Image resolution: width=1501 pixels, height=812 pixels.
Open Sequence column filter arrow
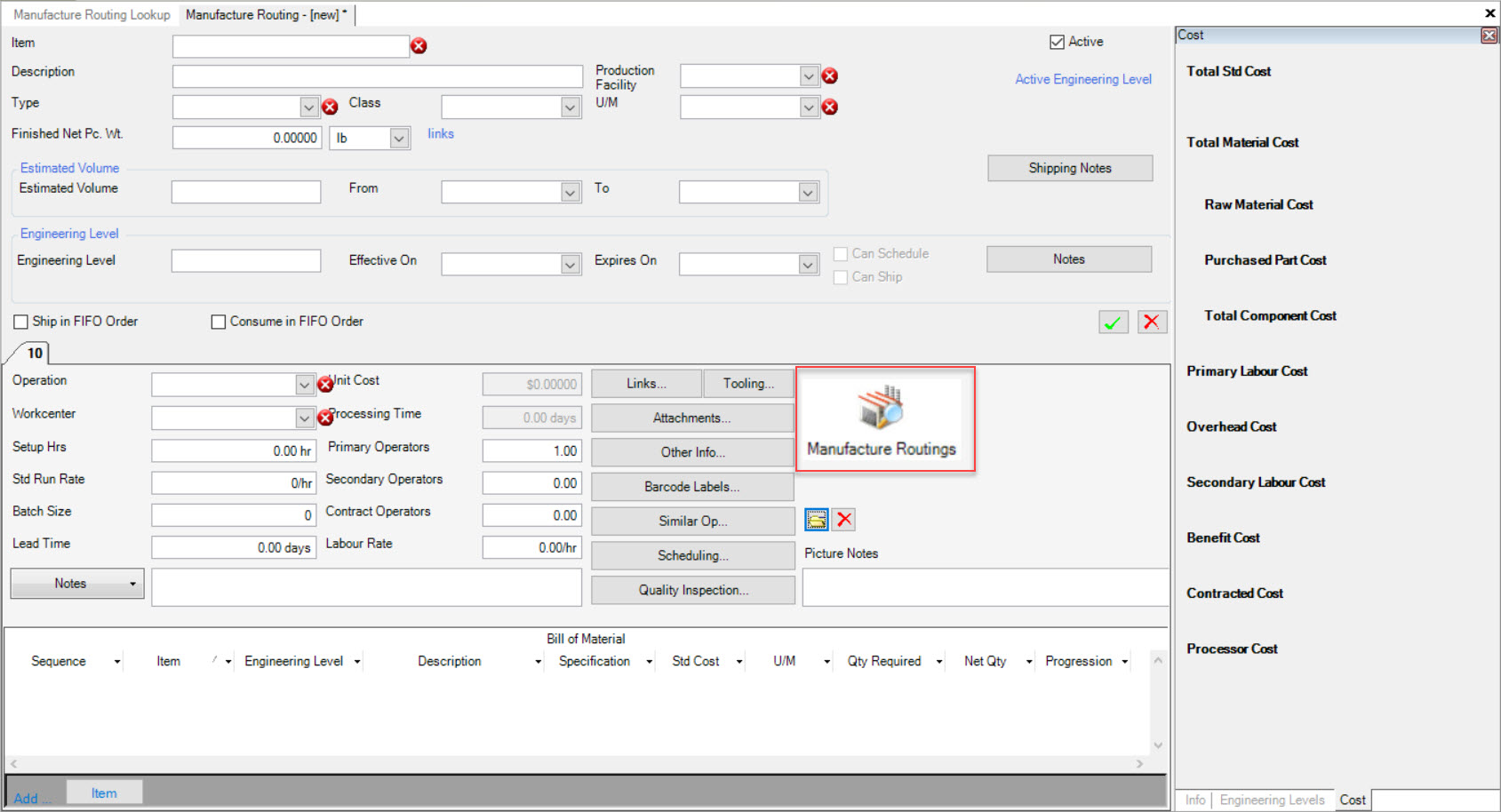(116, 662)
